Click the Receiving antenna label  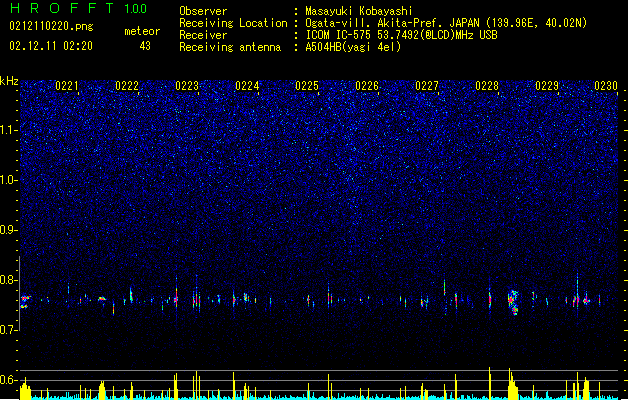pyautogui.click(x=230, y=47)
